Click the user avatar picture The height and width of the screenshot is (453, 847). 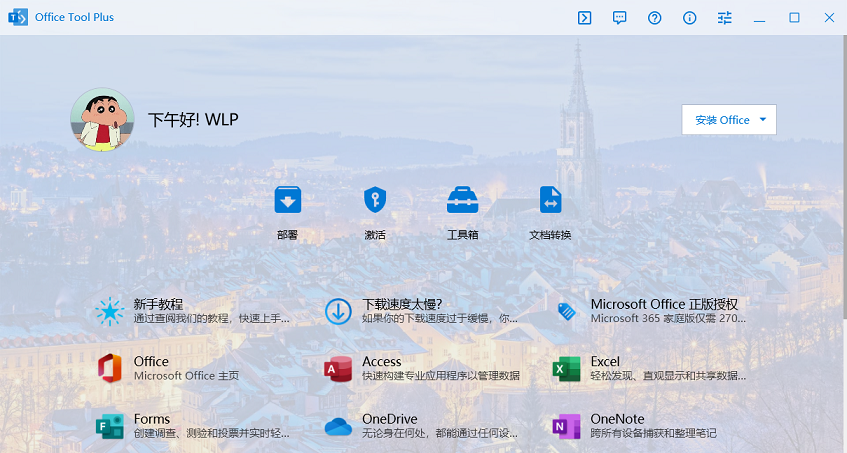pyautogui.click(x=102, y=119)
